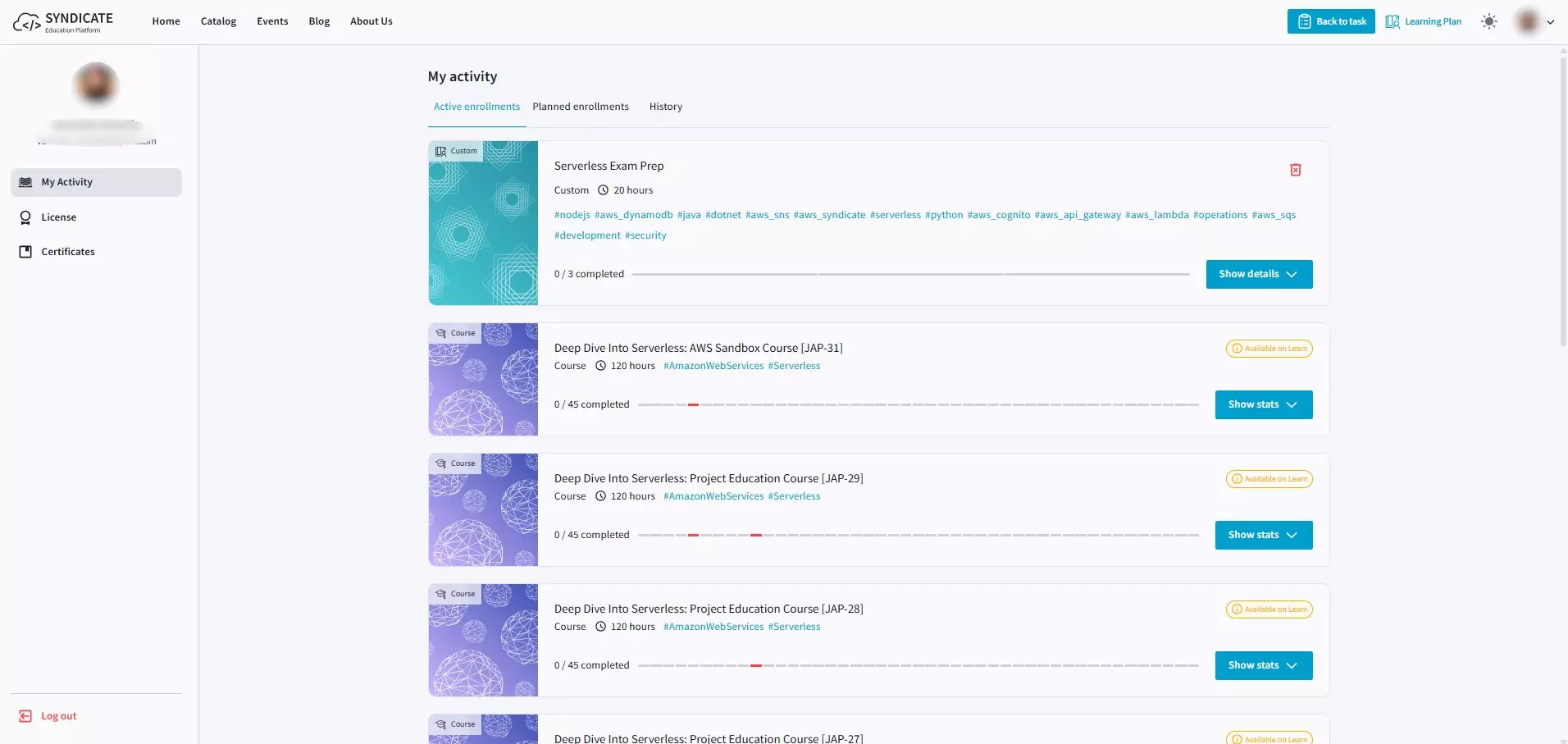
Task: Click the Learning Plan book icon
Action: tap(1393, 21)
